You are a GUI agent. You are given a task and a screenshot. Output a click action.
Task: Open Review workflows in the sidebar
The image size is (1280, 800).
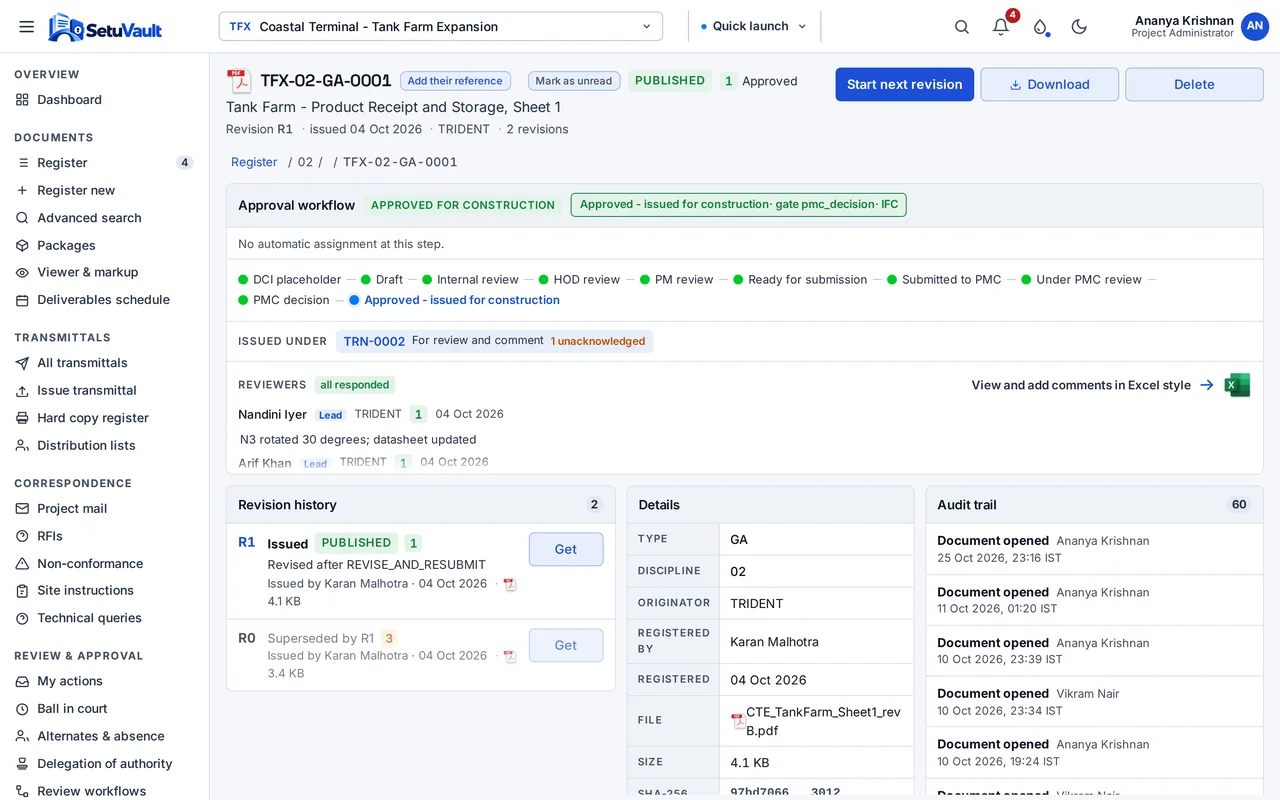tap(104, 791)
